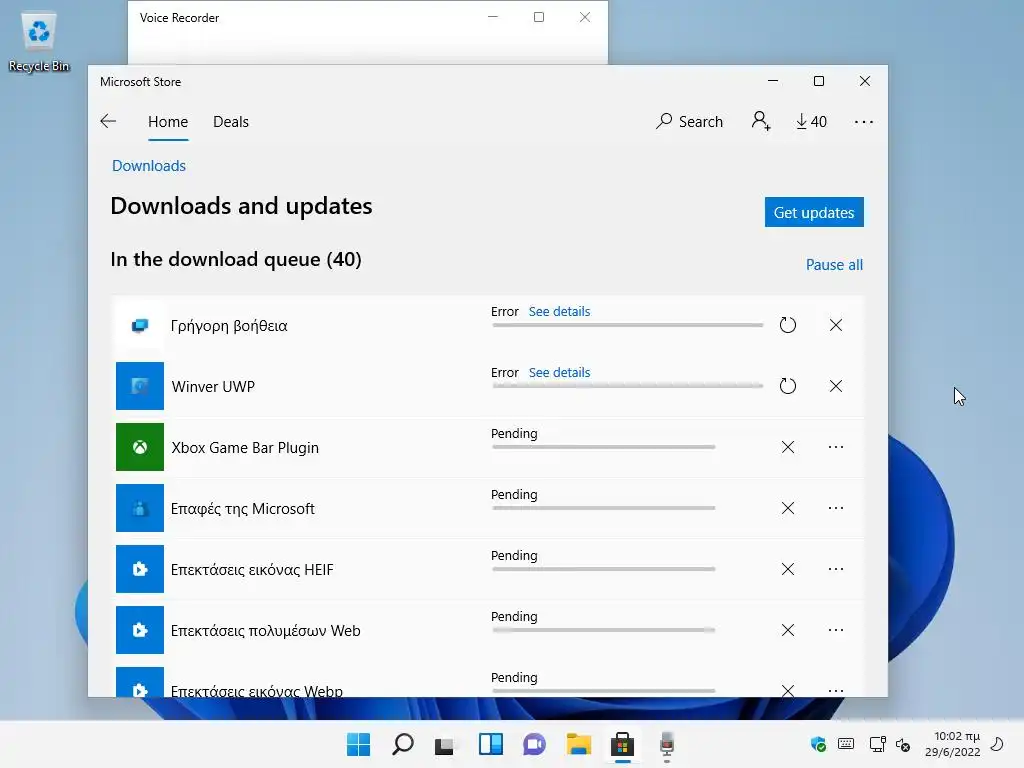Select the Winver UWP name text
The image size is (1024, 768).
point(213,387)
